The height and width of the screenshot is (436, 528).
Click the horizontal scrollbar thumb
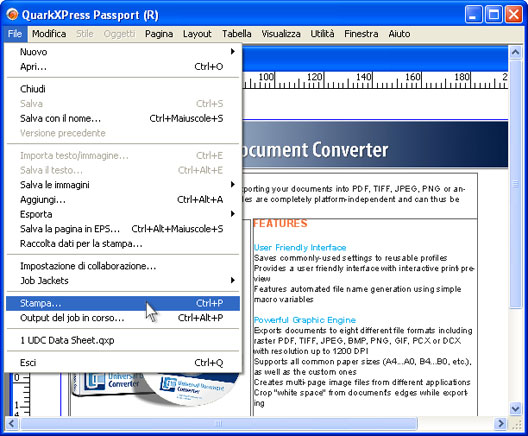click(x=219, y=423)
